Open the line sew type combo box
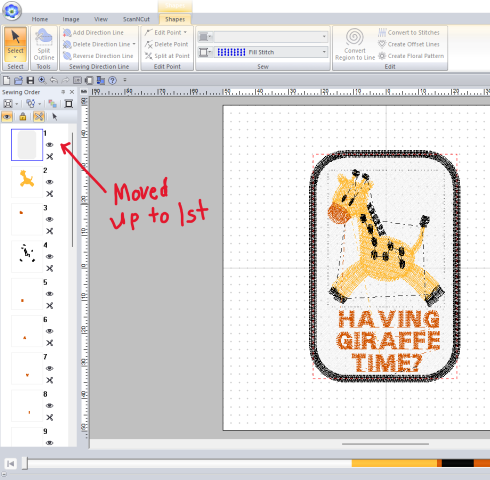 271,36
